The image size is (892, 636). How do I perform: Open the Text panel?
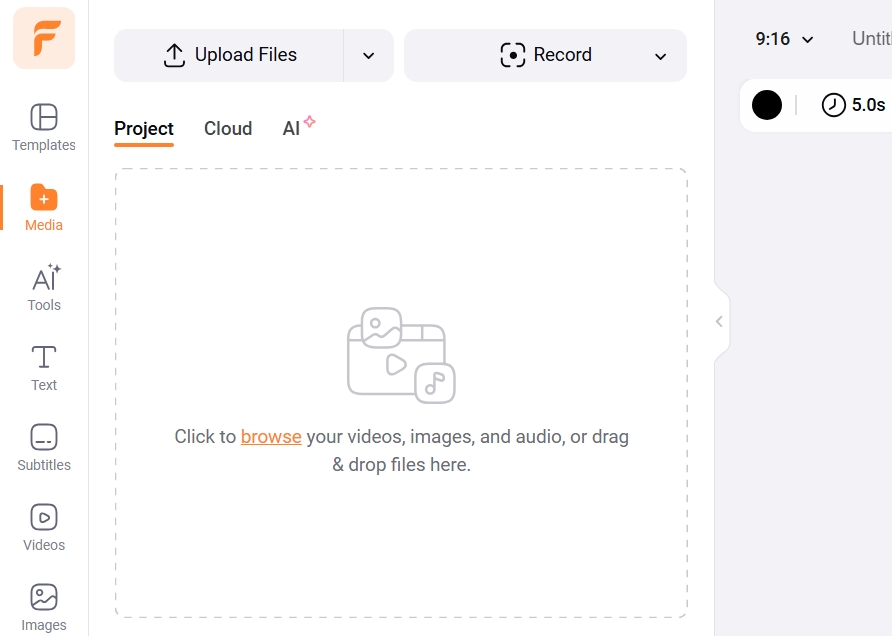click(44, 367)
